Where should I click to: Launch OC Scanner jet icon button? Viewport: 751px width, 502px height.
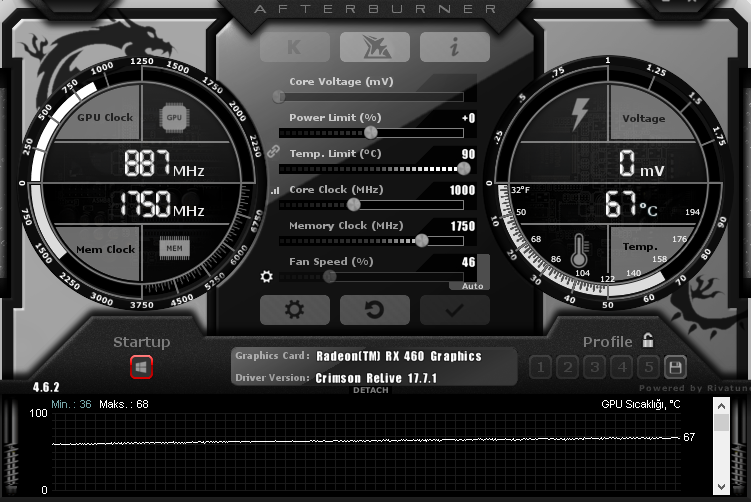[375, 47]
